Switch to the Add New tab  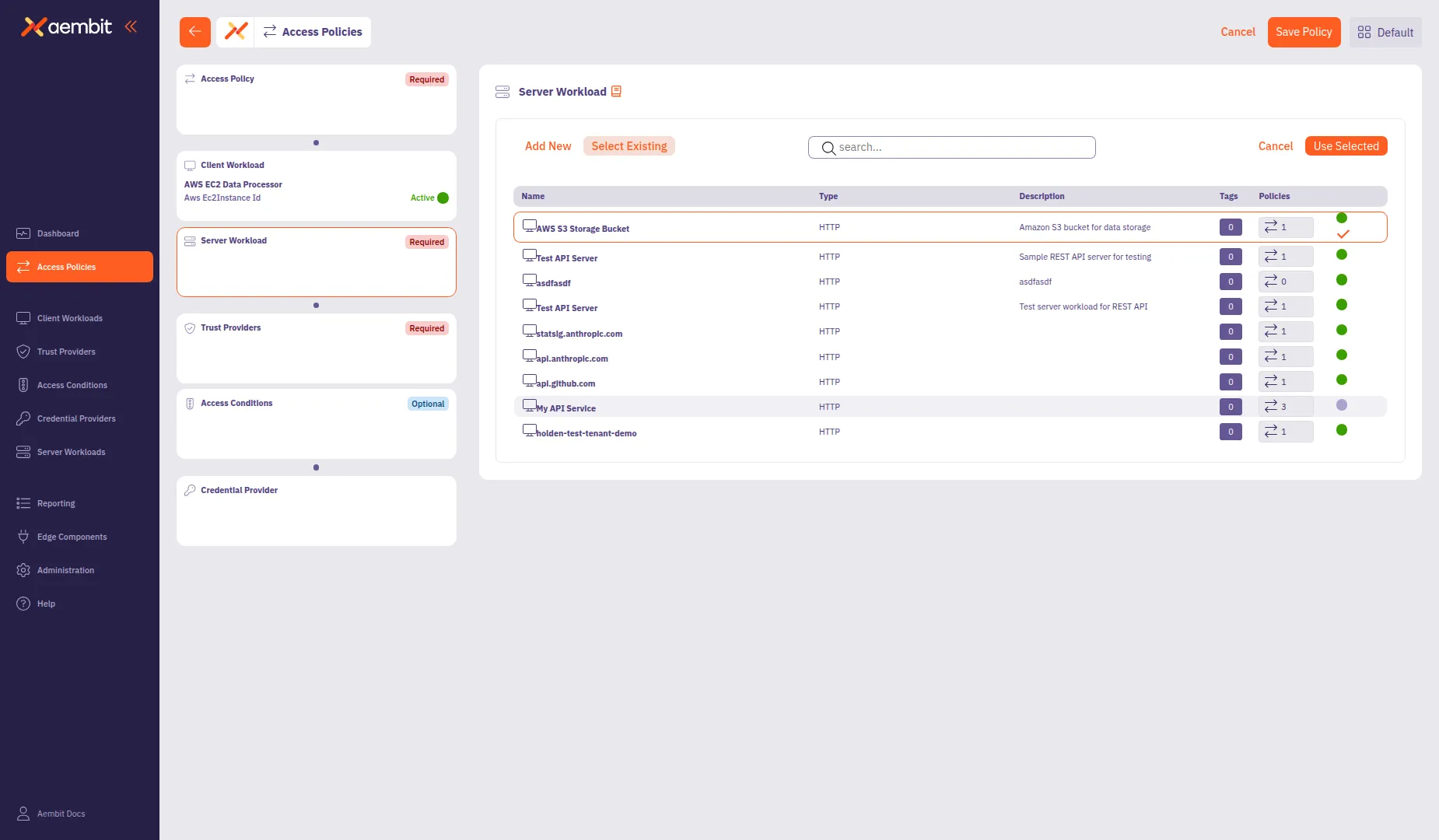pos(548,146)
